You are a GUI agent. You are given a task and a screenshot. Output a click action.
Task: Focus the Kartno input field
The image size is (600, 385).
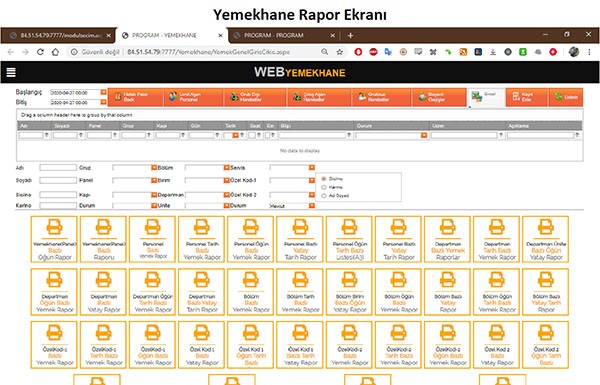(x=58, y=206)
